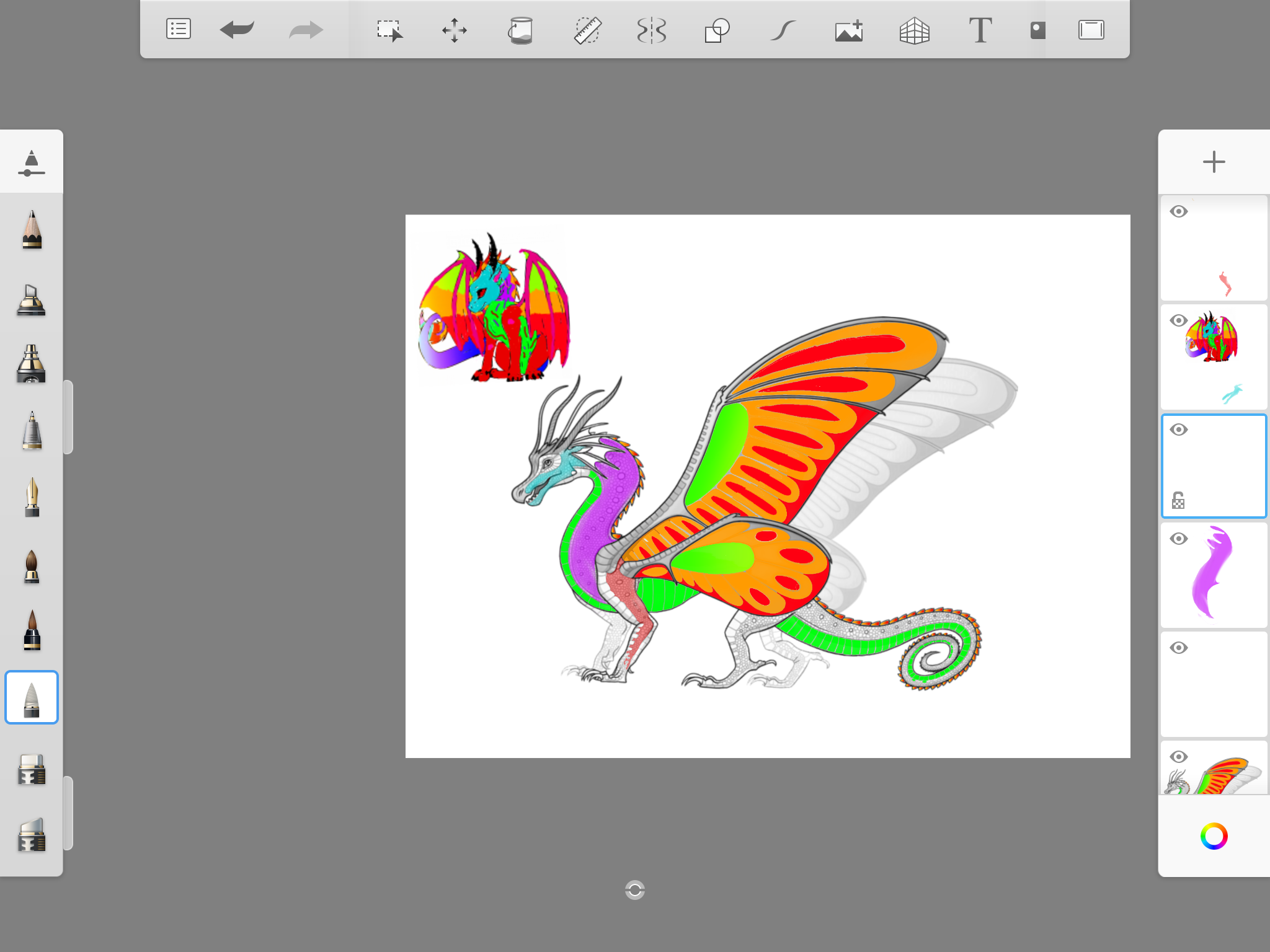Select the pencil brush

pyautogui.click(x=32, y=229)
